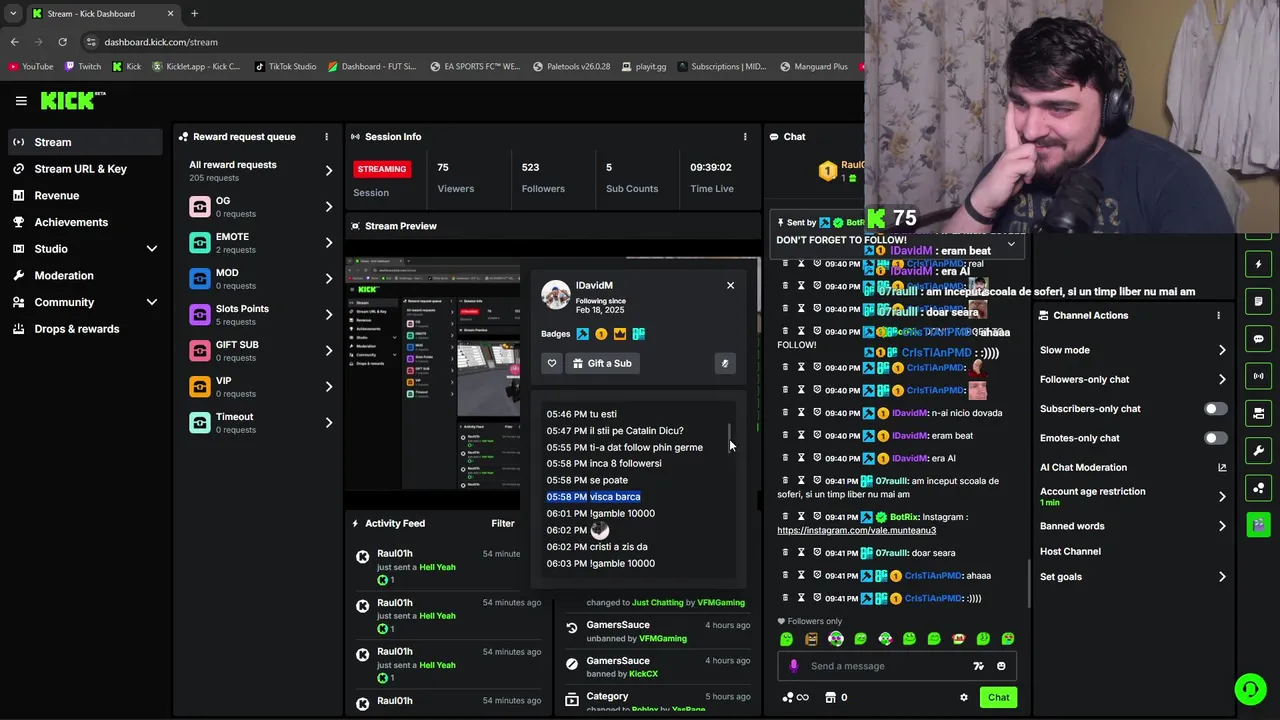Click the lightning bolt sidebar icon

(1259, 264)
